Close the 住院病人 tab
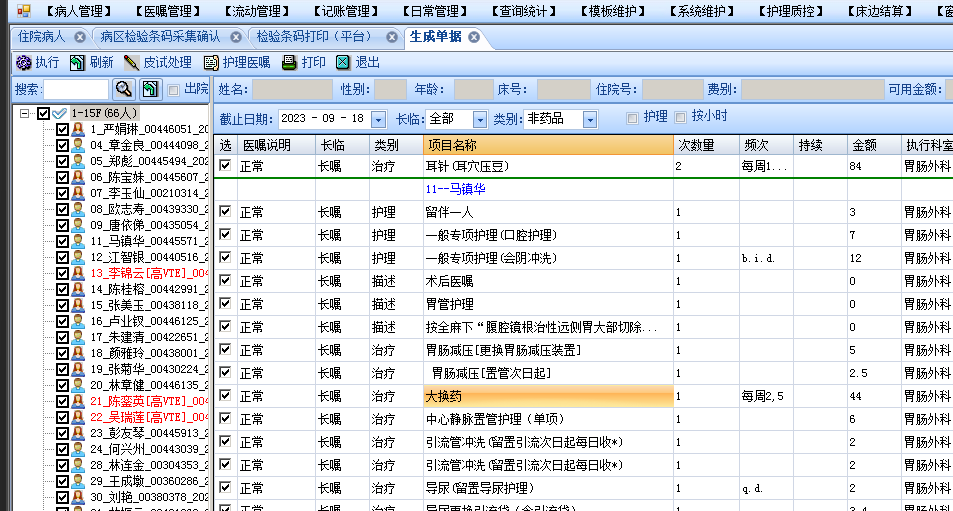Image resolution: width=953 pixels, height=511 pixels. [80, 38]
